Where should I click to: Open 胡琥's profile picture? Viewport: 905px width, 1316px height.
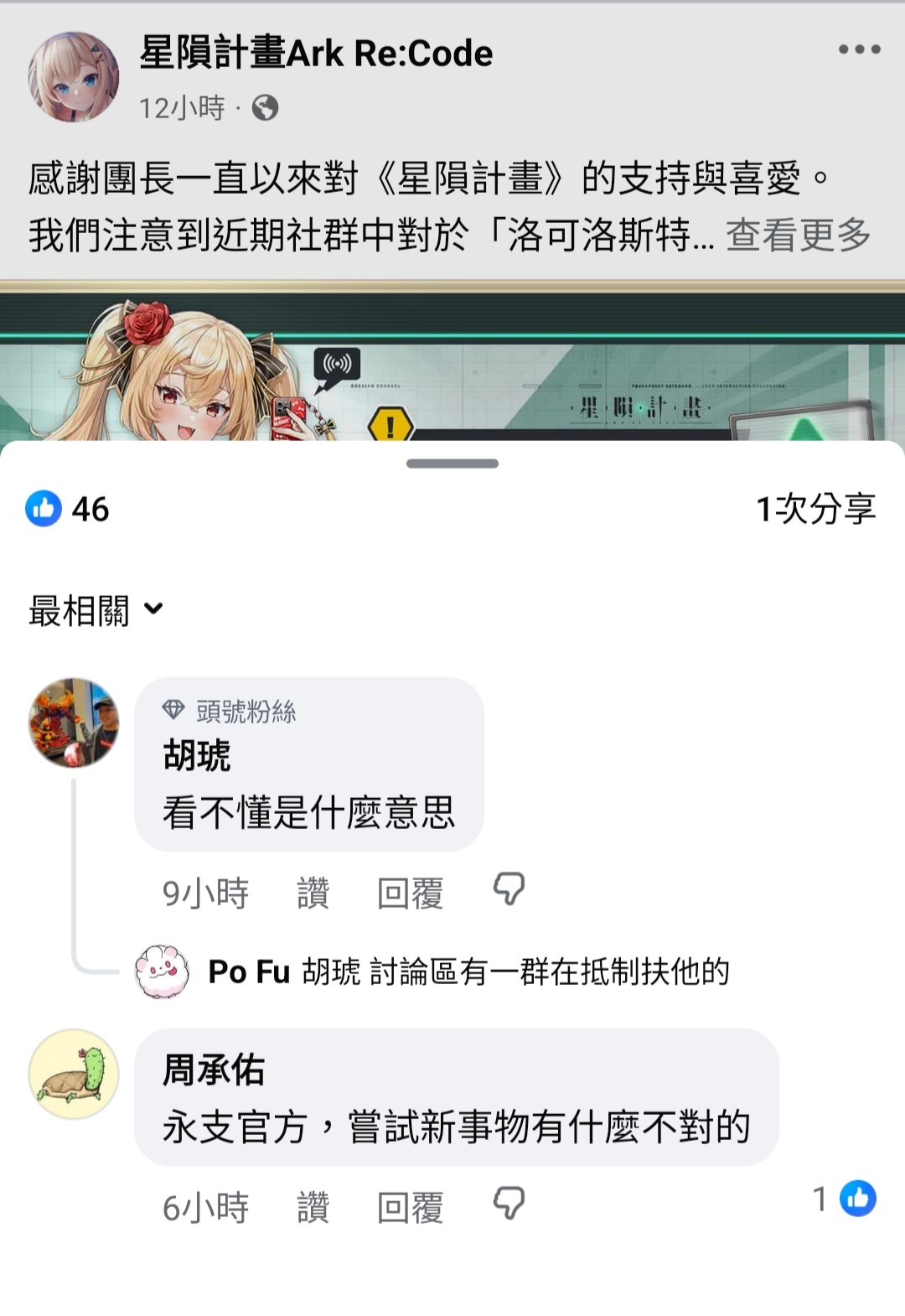coord(74,723)
